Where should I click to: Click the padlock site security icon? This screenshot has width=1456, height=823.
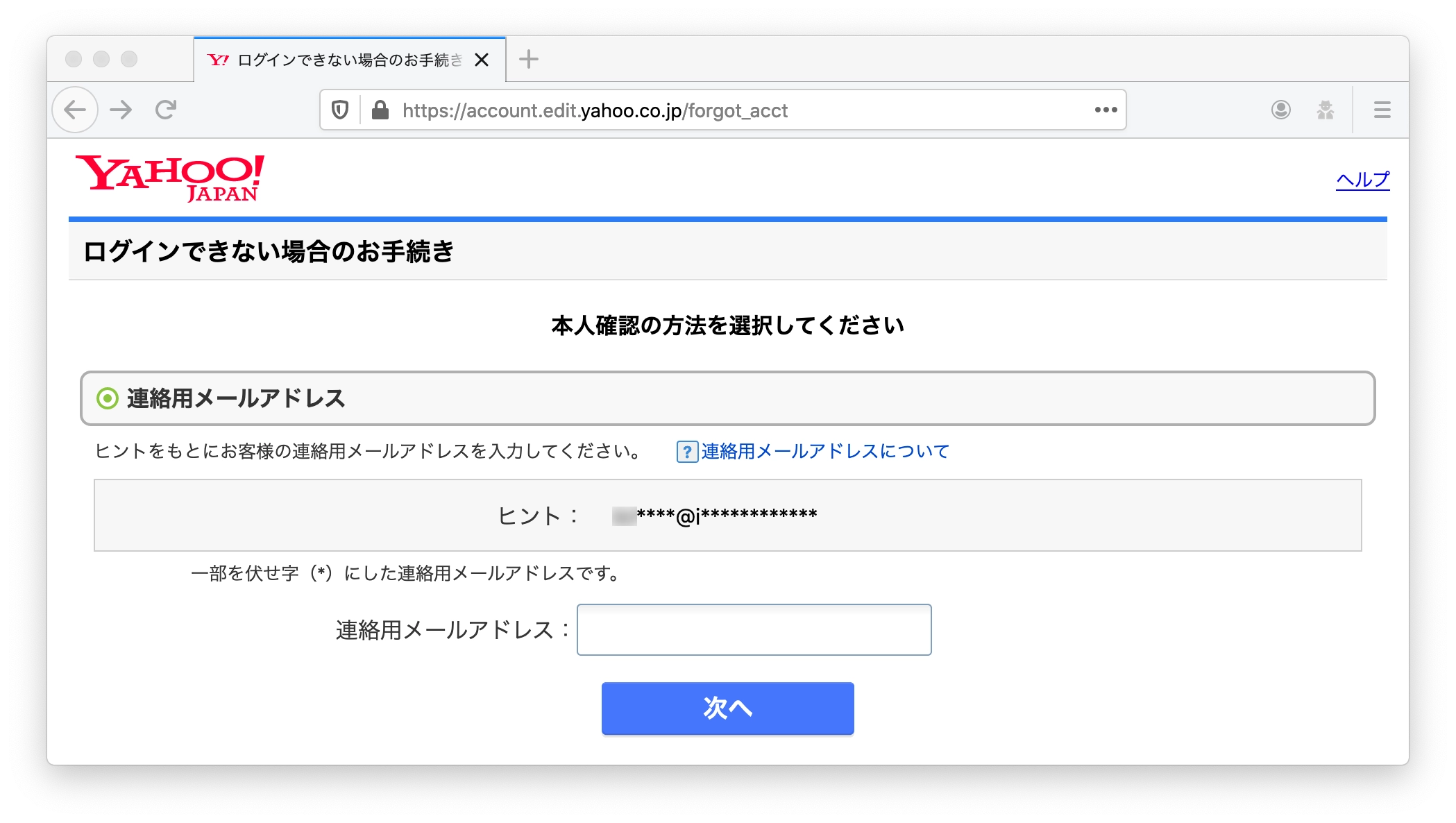tap(380, 110)
